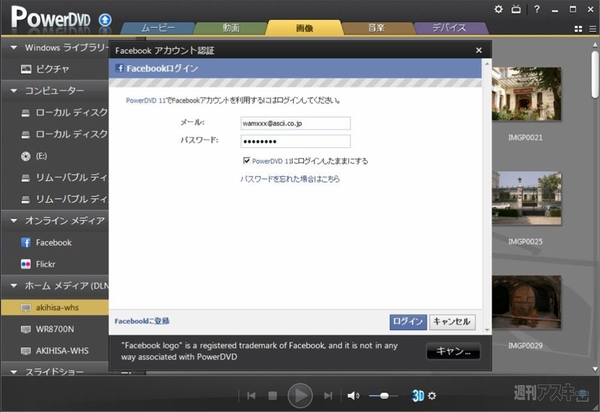Select Flickr in online media
600x412 pixels.
54,264
